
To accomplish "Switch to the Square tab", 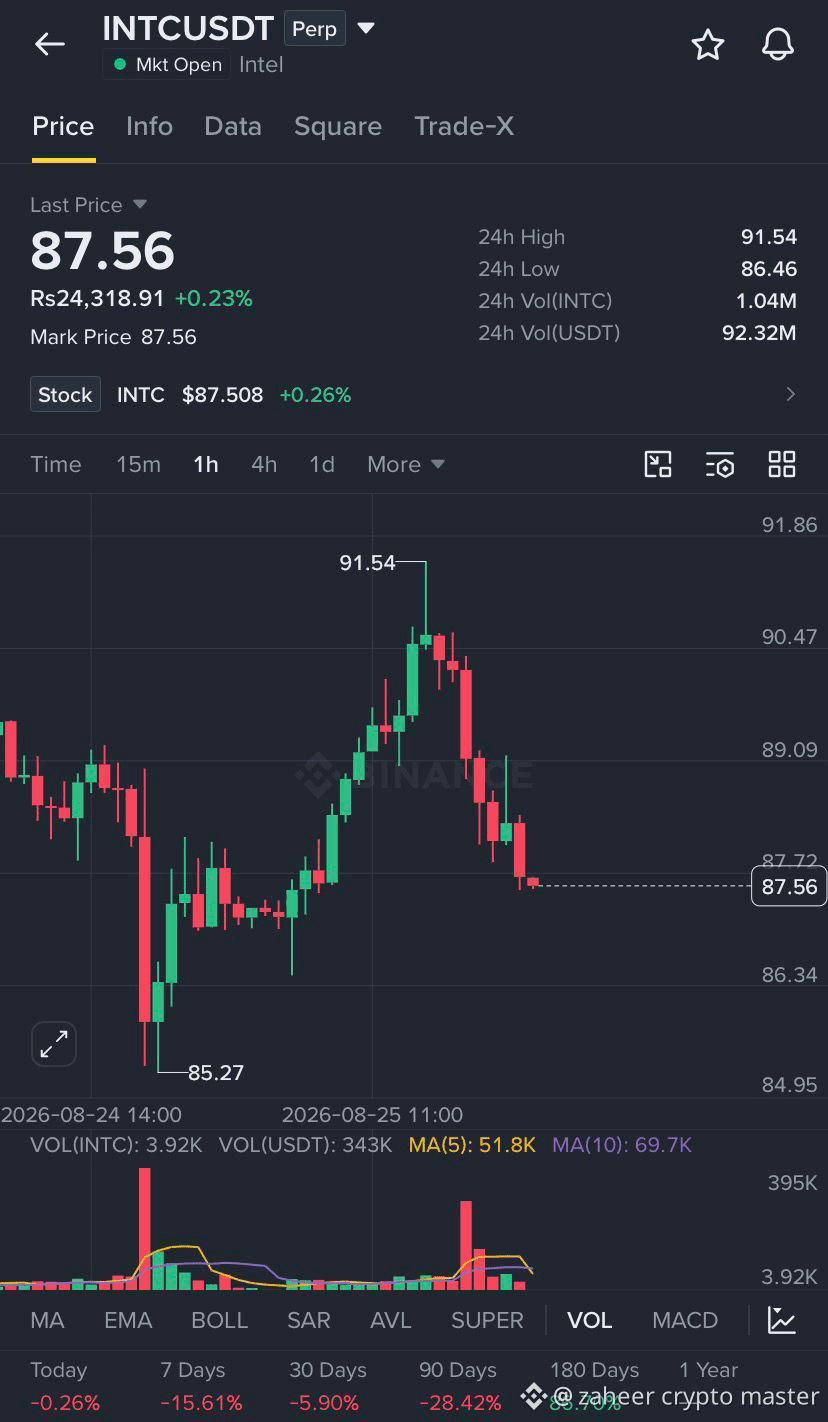I will 338,126.
